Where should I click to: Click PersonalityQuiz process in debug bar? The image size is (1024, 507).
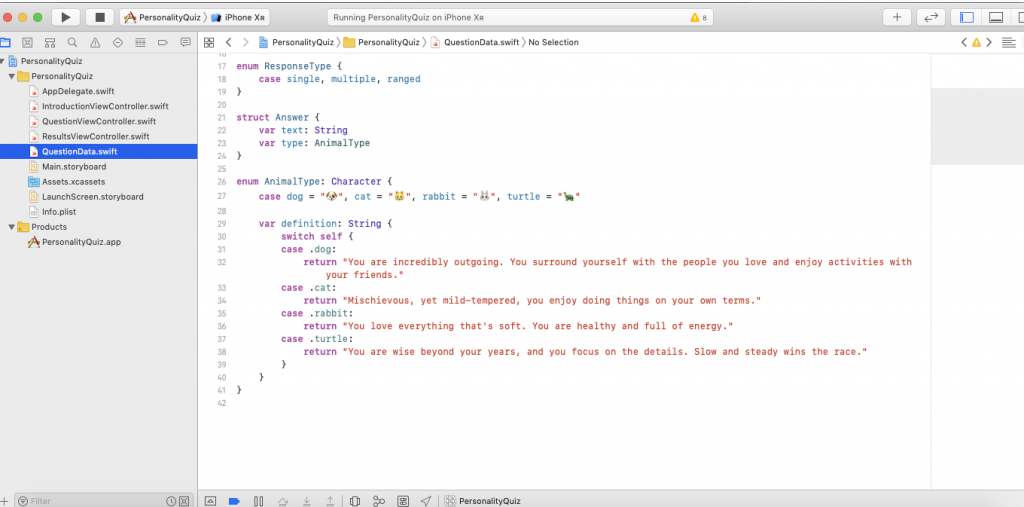click(x=483, y=501)
